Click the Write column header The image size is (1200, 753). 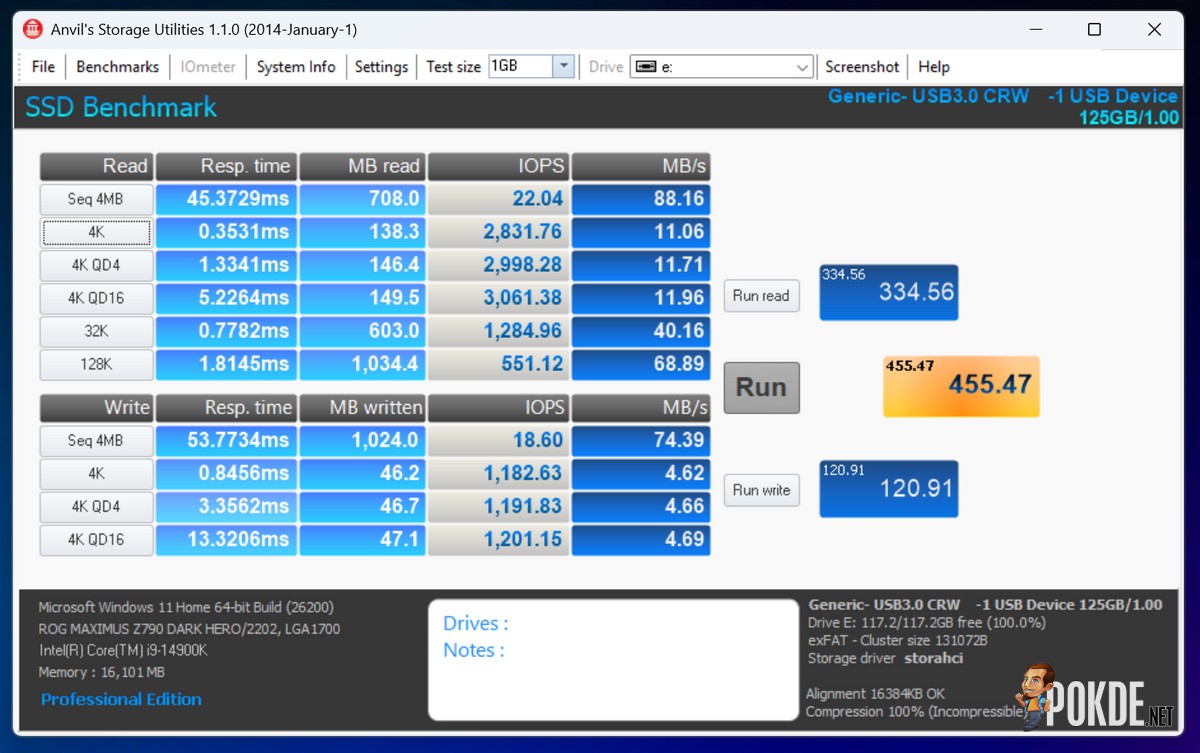tap(96, 408)
